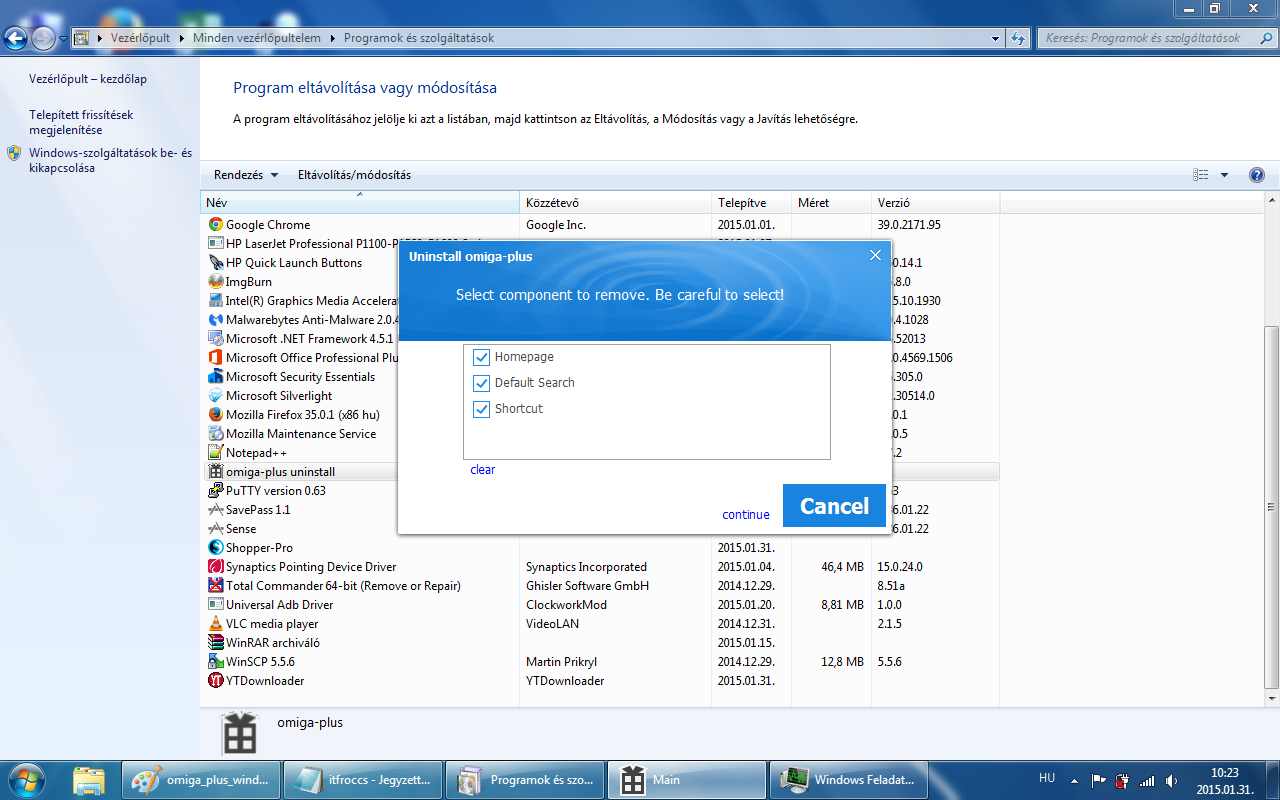
Task: Click the help question mark icon
Action: click(x=1257, y=175)
